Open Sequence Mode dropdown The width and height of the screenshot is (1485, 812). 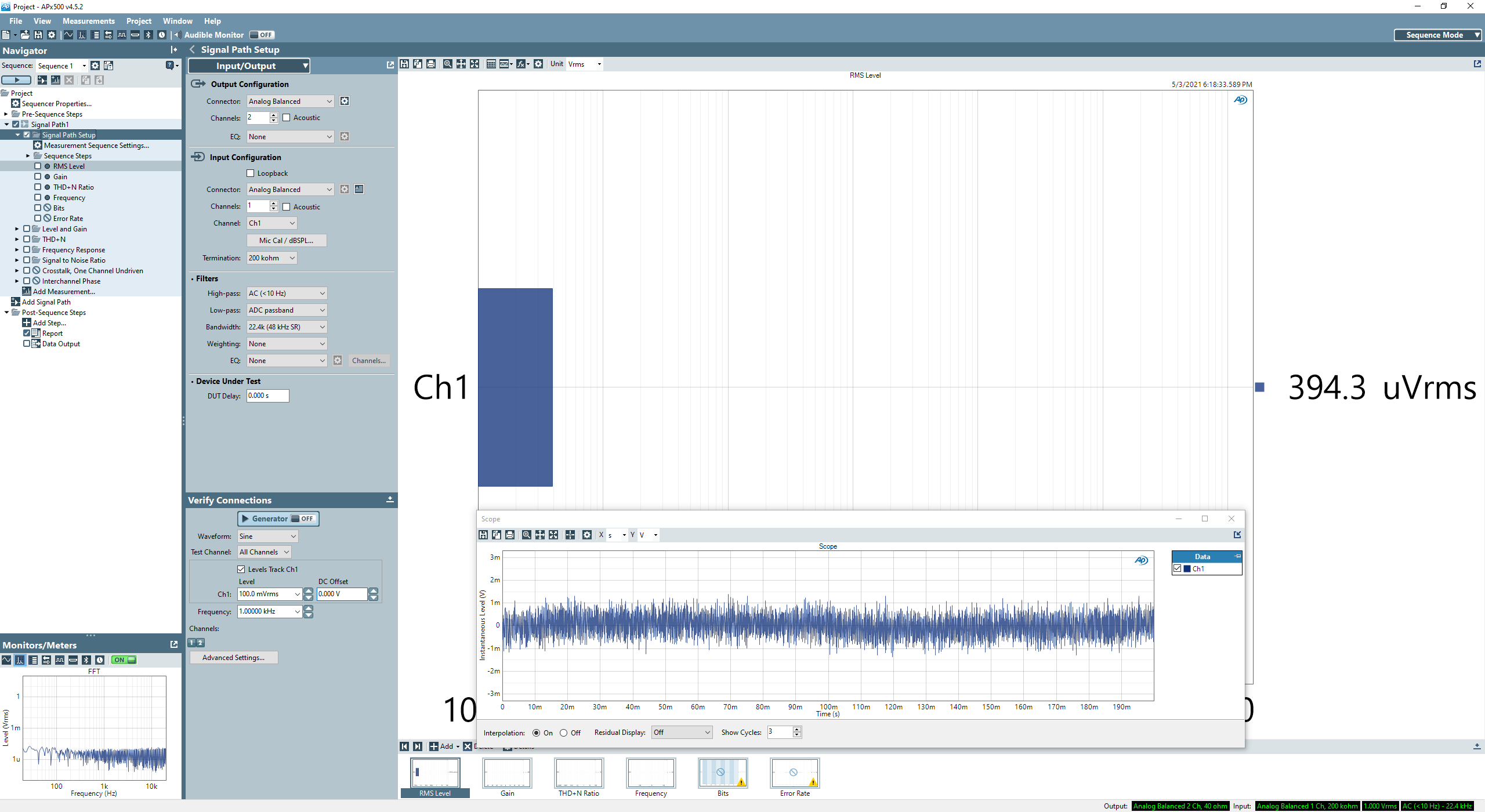pos(1437,35)
